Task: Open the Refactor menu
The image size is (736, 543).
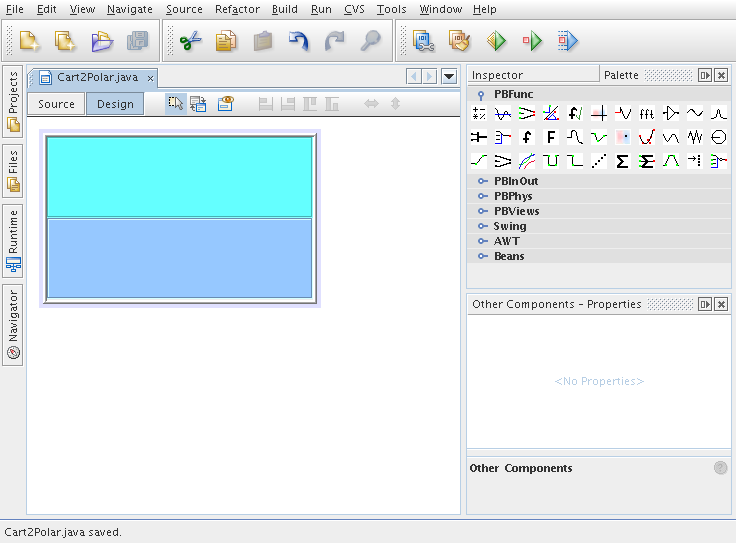Action: [237, 9]
